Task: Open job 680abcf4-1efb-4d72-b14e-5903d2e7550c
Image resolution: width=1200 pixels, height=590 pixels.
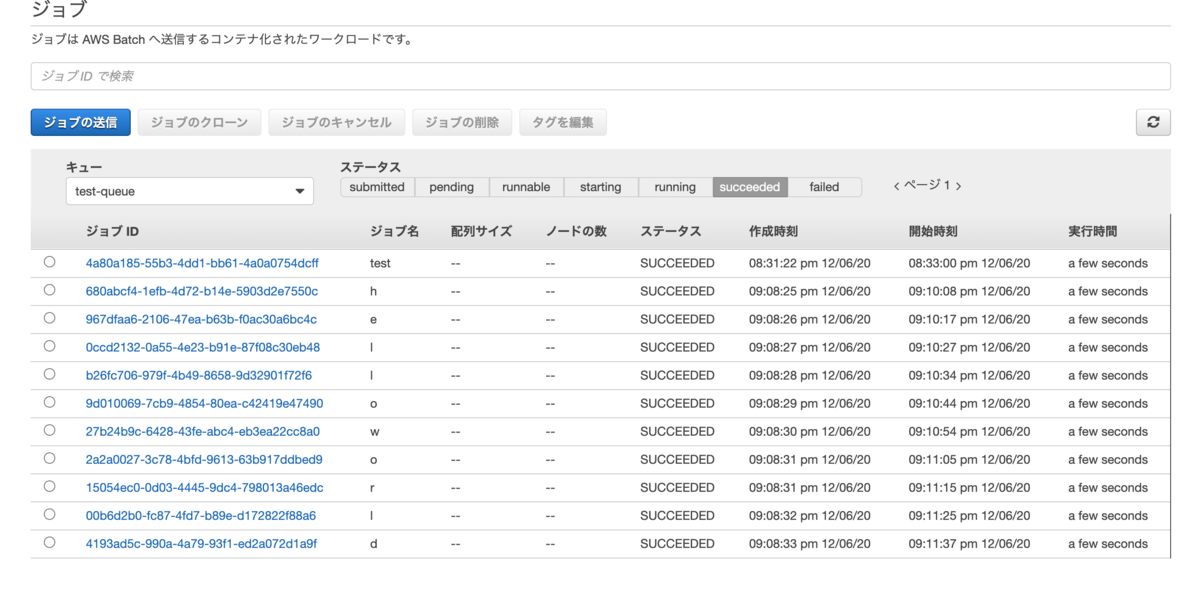Action: (202, 291)
